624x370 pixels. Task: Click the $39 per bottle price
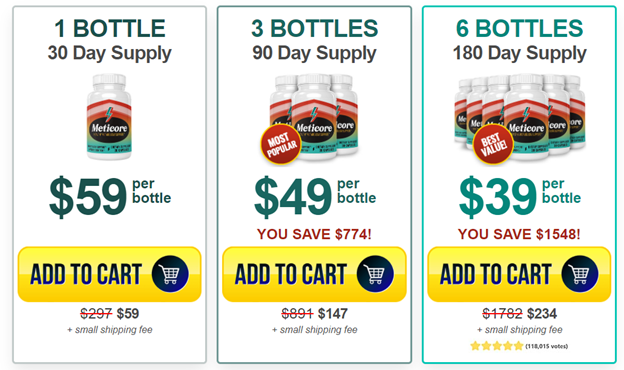(x=520, y=197)
